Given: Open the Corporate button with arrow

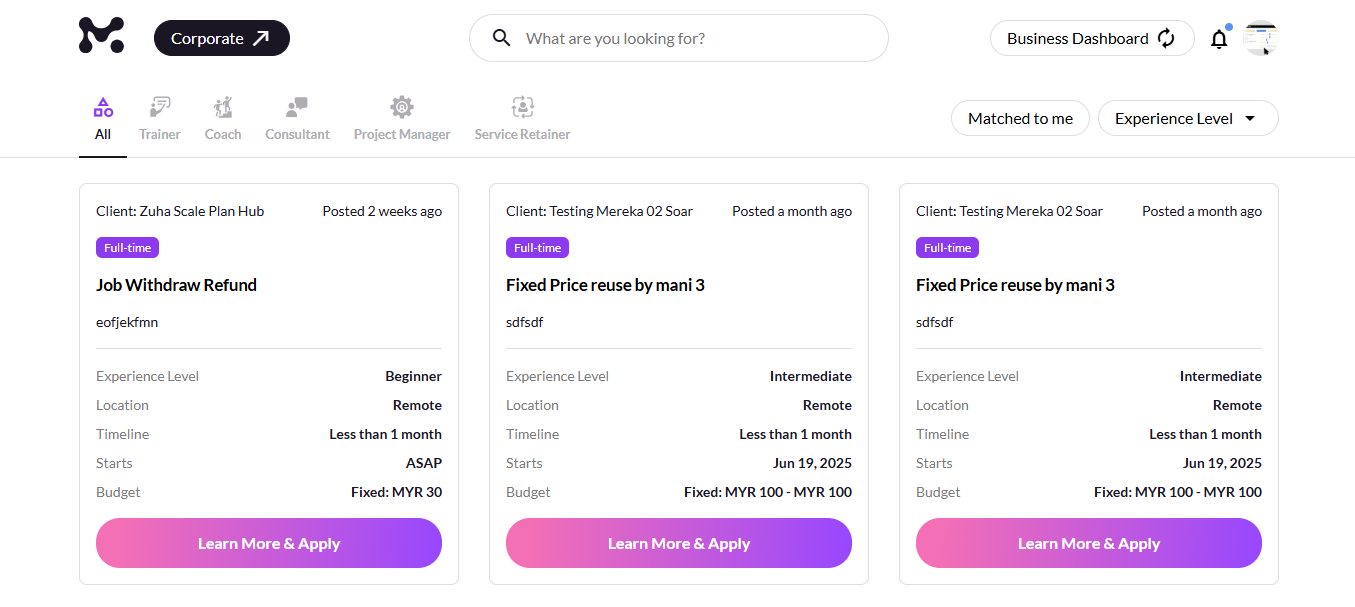Looking at the screenshot, I should pyautogui.click(x=221, y=38).
